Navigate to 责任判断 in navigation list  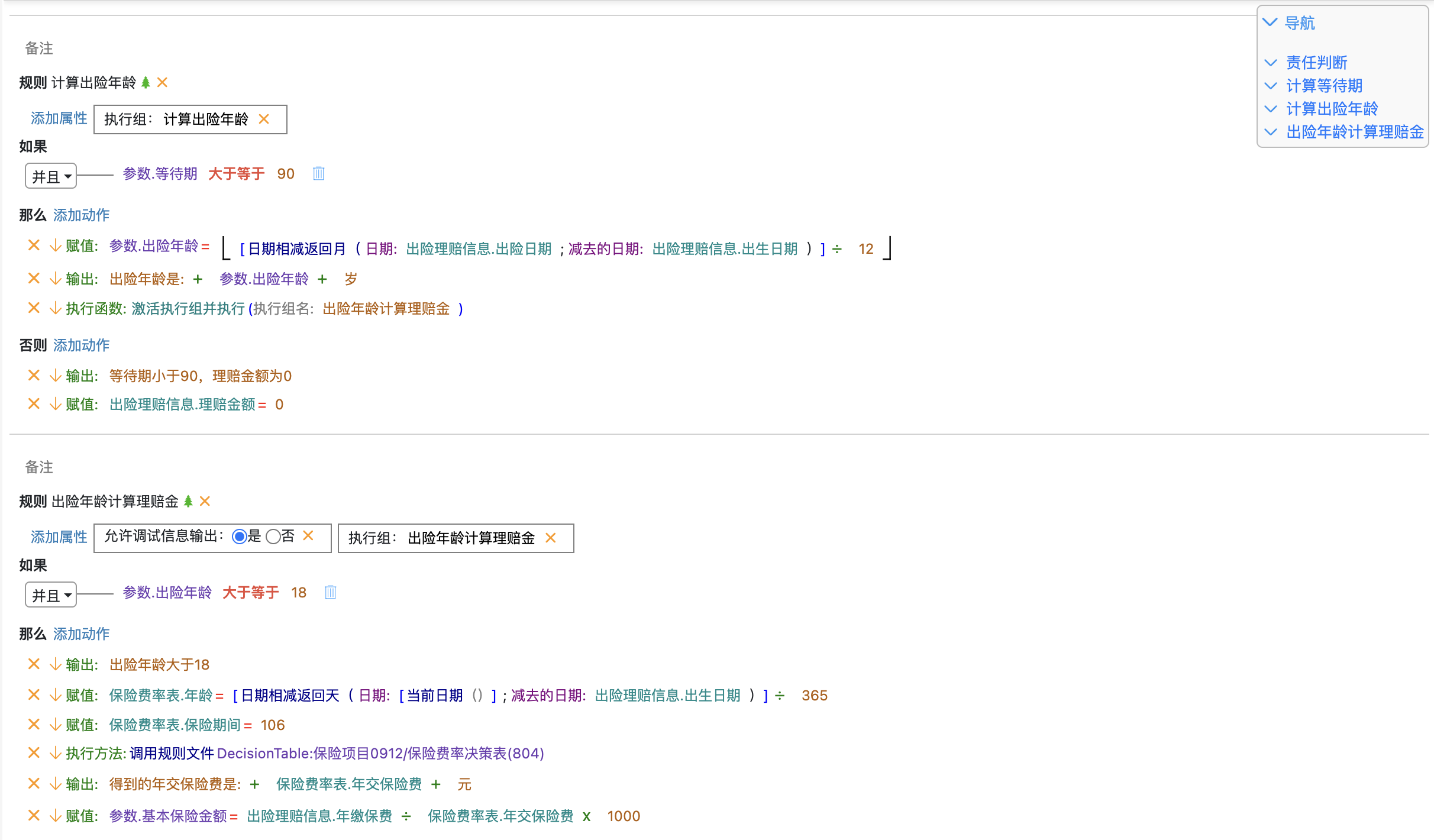pyautogui.click(x=1316, y=63)
